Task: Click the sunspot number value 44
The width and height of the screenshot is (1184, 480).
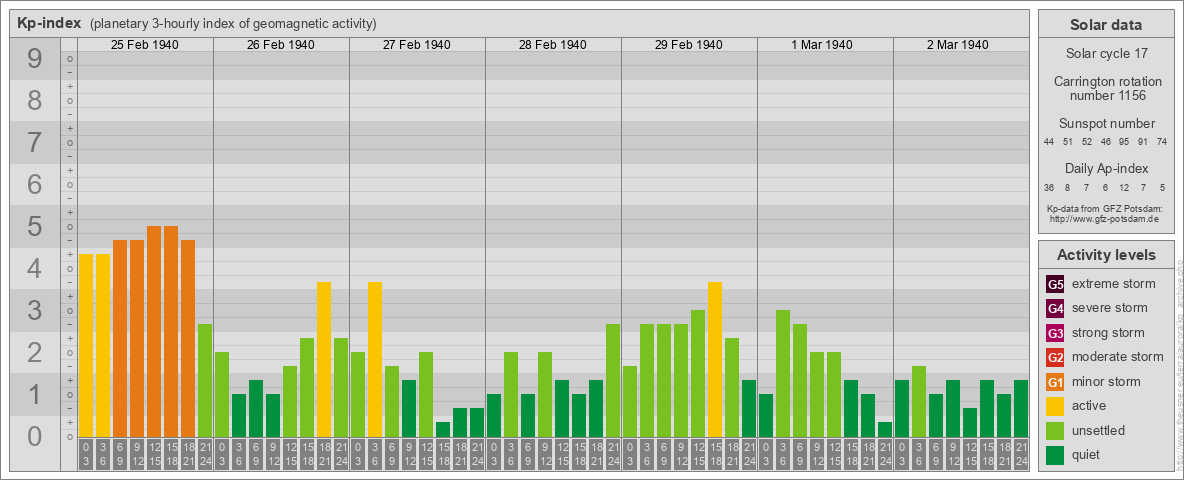Action: (1049, 142)
